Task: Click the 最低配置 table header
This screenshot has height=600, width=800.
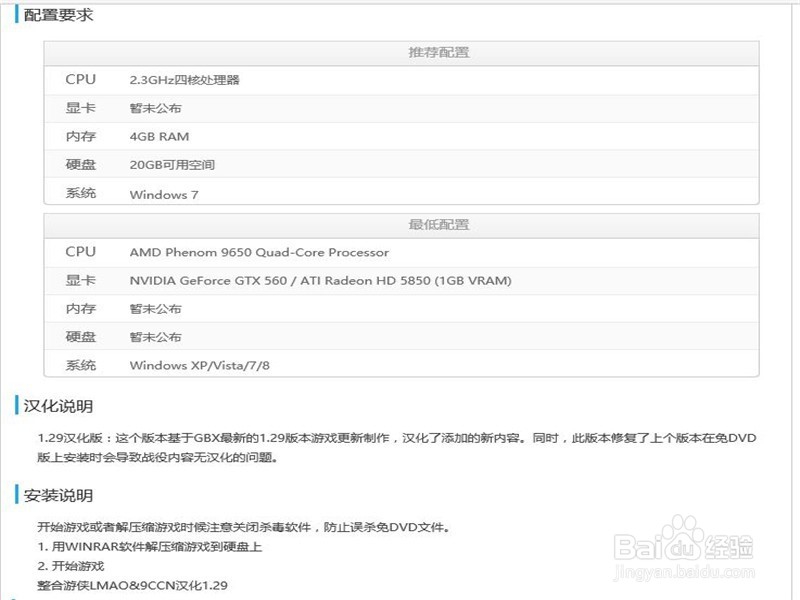Action: [439, 224]
